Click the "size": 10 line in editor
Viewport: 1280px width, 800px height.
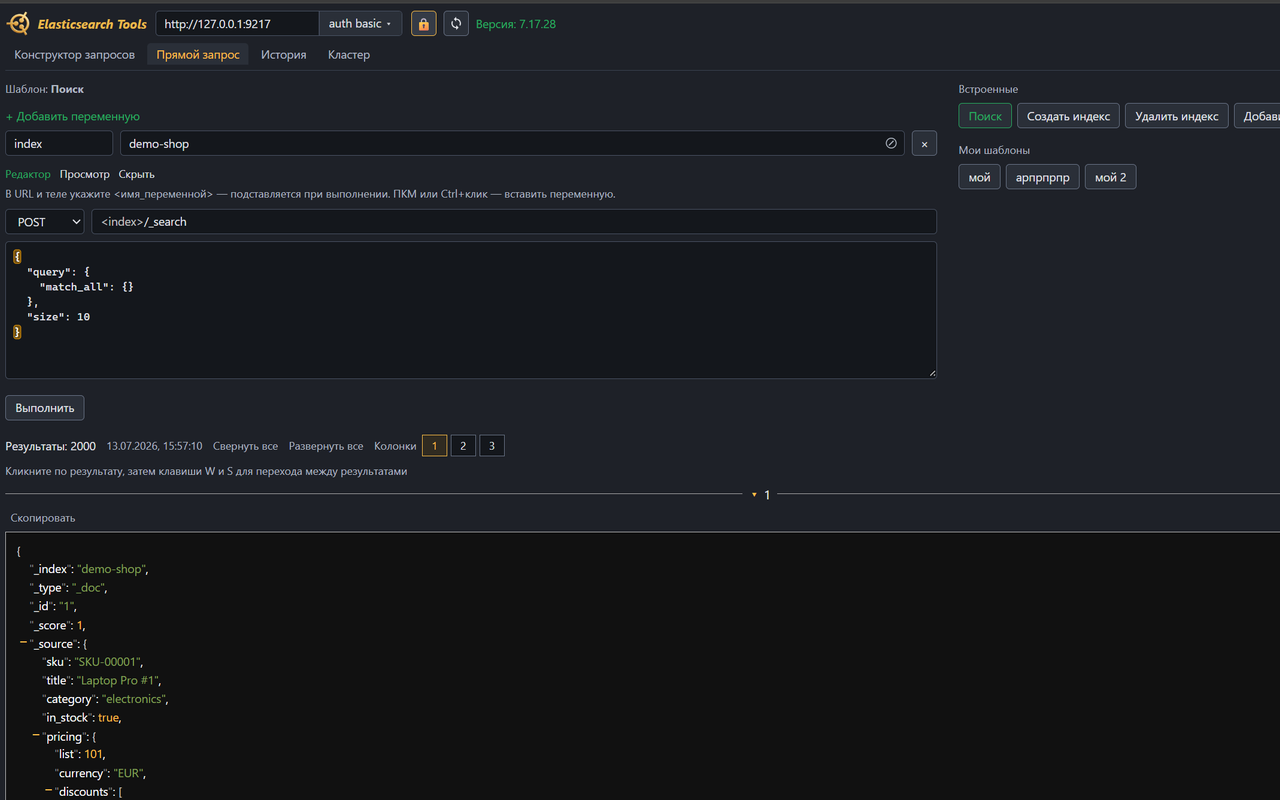point(58,317)
